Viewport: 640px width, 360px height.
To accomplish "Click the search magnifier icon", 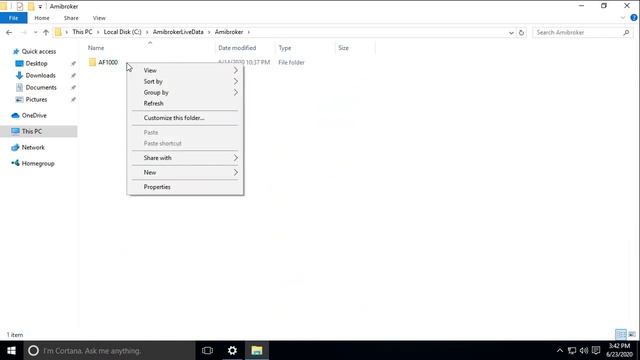I will [x=626, y=32].
